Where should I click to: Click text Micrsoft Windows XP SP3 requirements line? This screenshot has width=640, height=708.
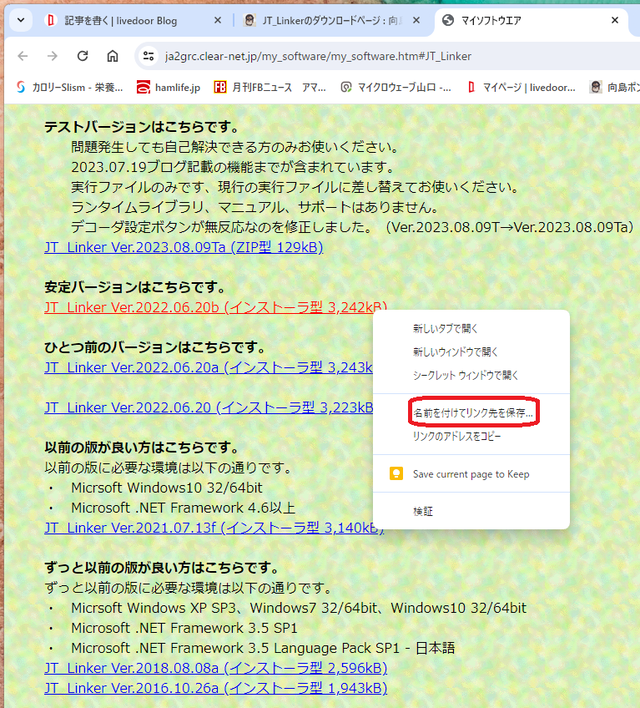299,608
